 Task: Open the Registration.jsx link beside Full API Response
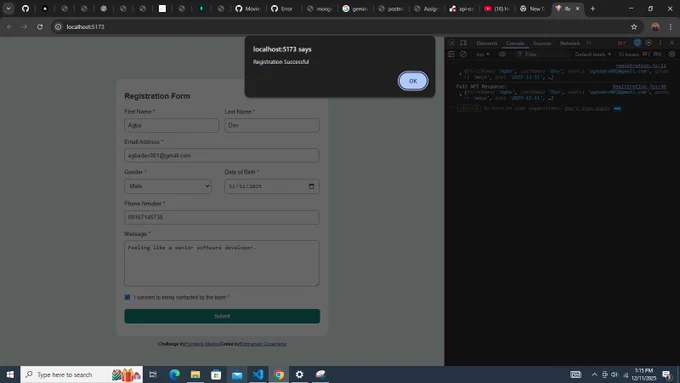(639, 87)
